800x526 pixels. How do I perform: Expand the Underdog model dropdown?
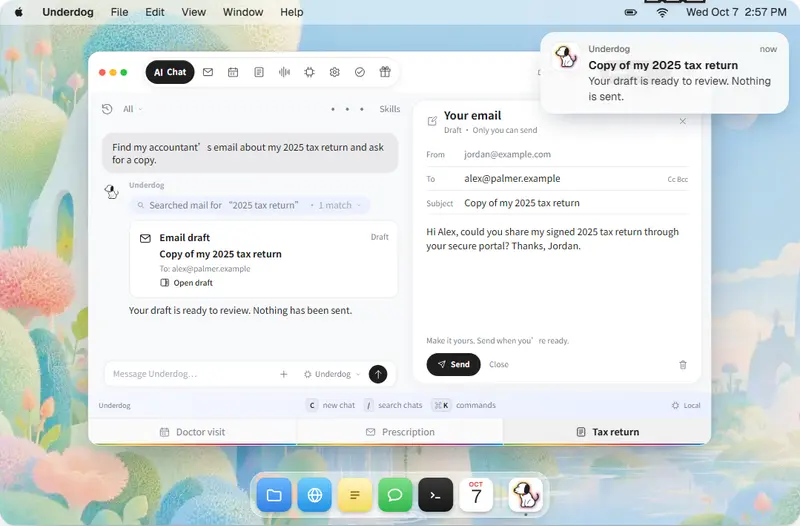(332, 374)
